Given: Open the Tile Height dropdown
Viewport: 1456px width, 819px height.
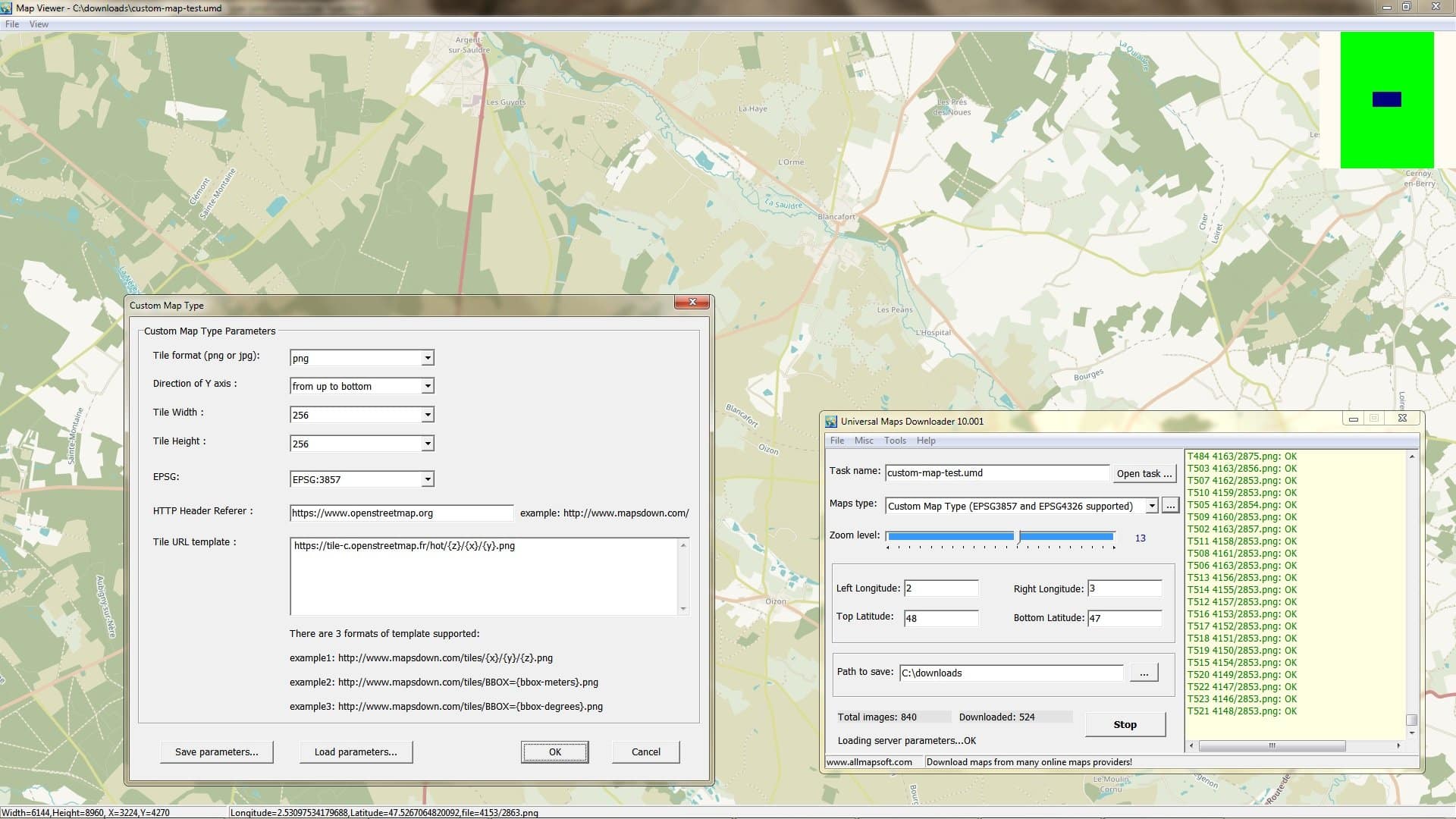Looking at the screenshot, I should (427, 443).
